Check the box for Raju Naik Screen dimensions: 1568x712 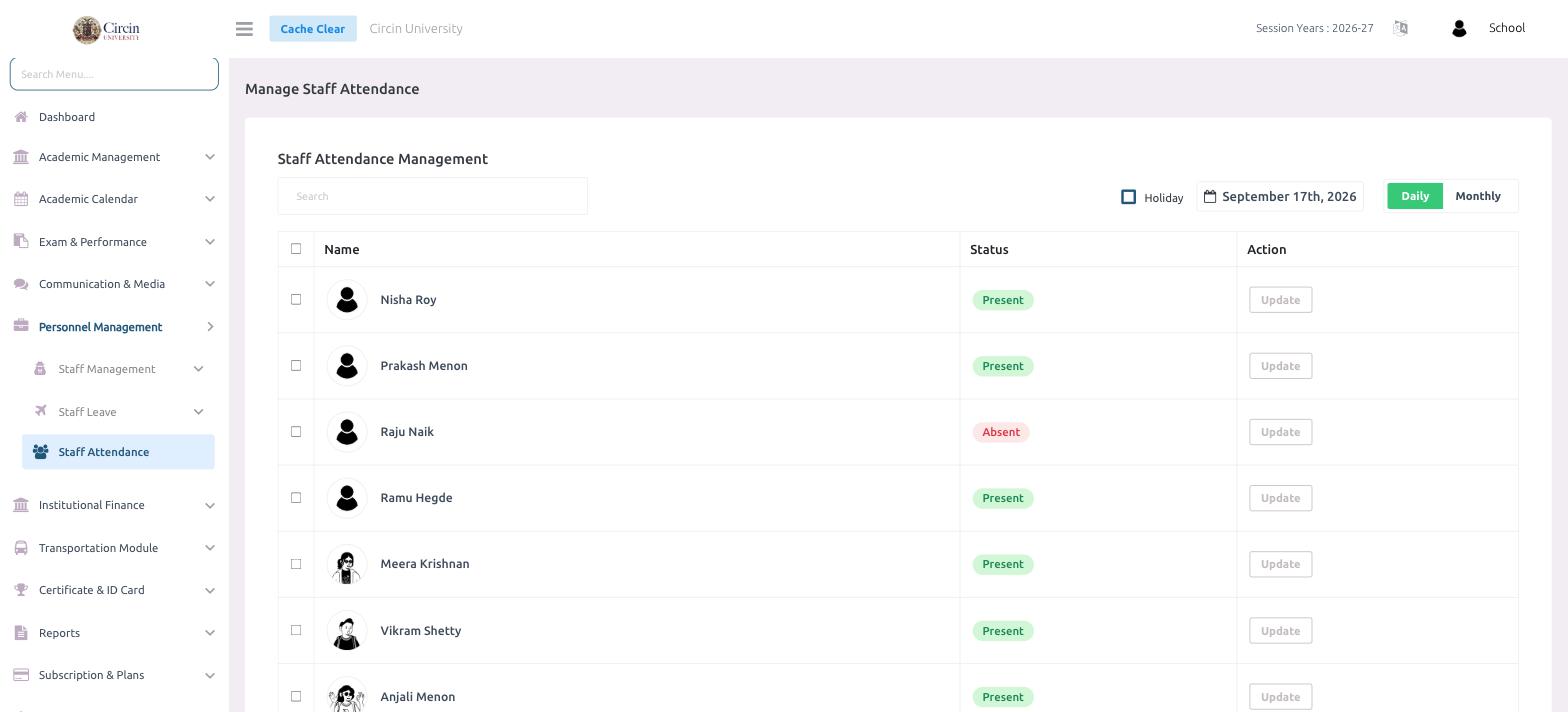point(296,431)
